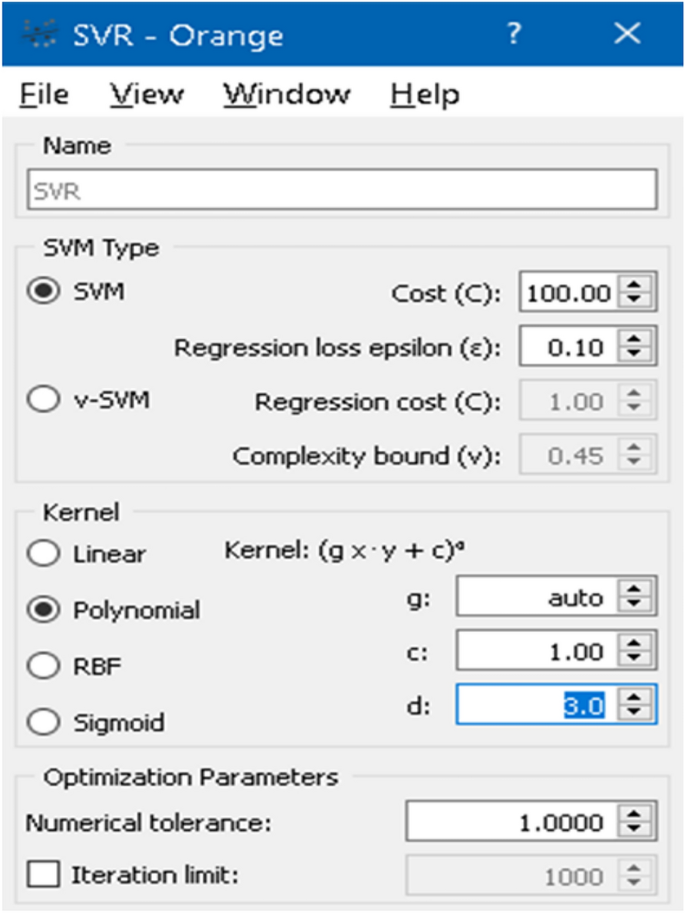
Task: Select the ν-SVM radio button
Action: coord(44,400)
